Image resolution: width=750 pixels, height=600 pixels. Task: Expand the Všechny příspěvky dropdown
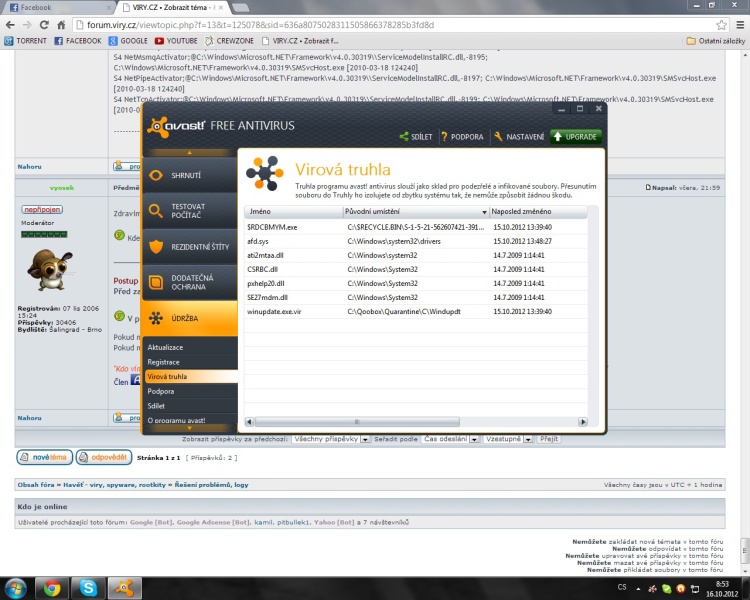pyautogui.click(x=364, y=439)
